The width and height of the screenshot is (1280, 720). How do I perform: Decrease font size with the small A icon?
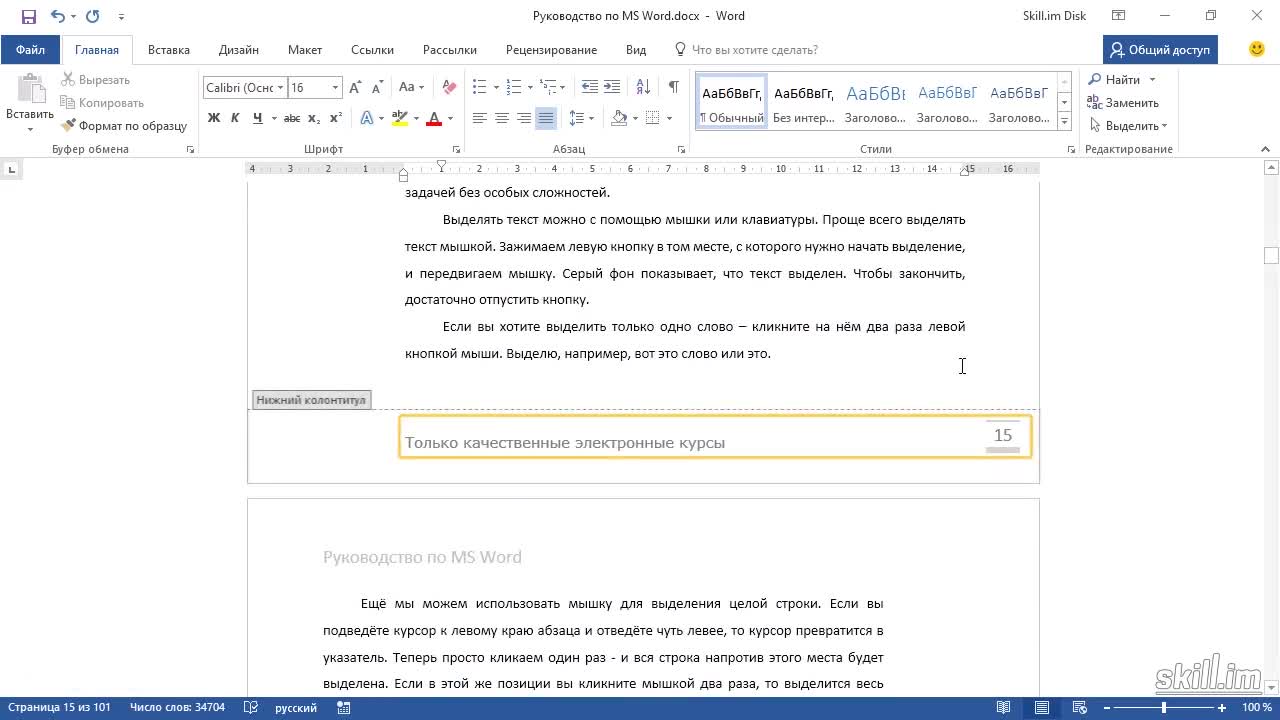tap(376, 88)
